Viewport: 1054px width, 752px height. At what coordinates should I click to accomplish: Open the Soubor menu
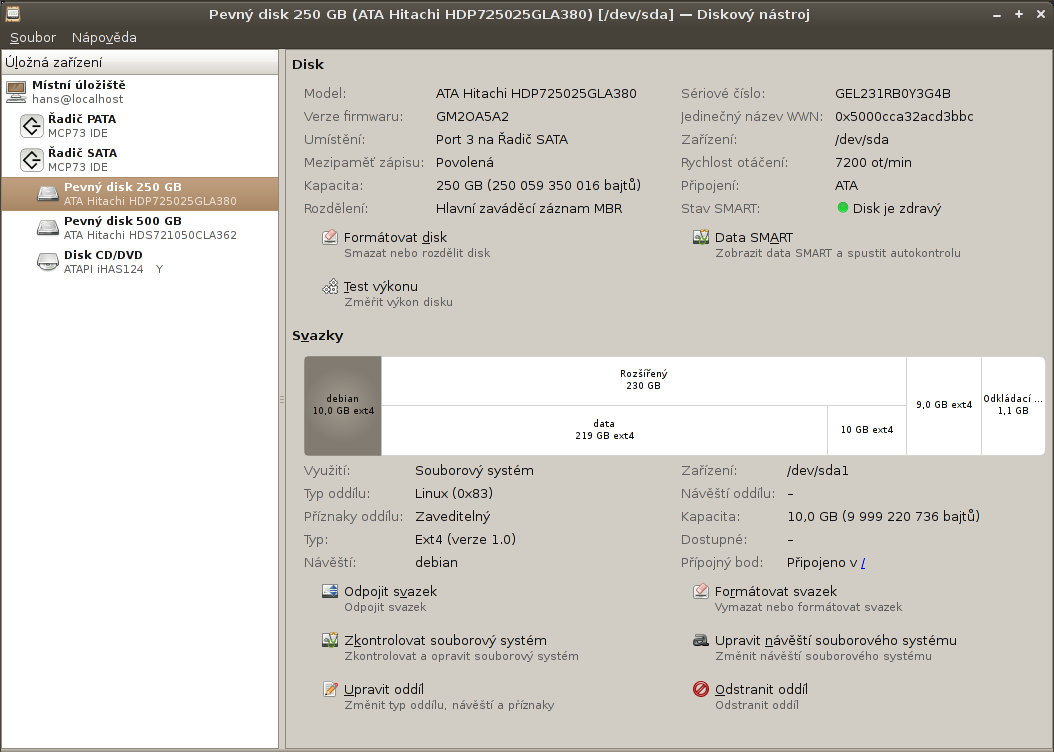33,37
